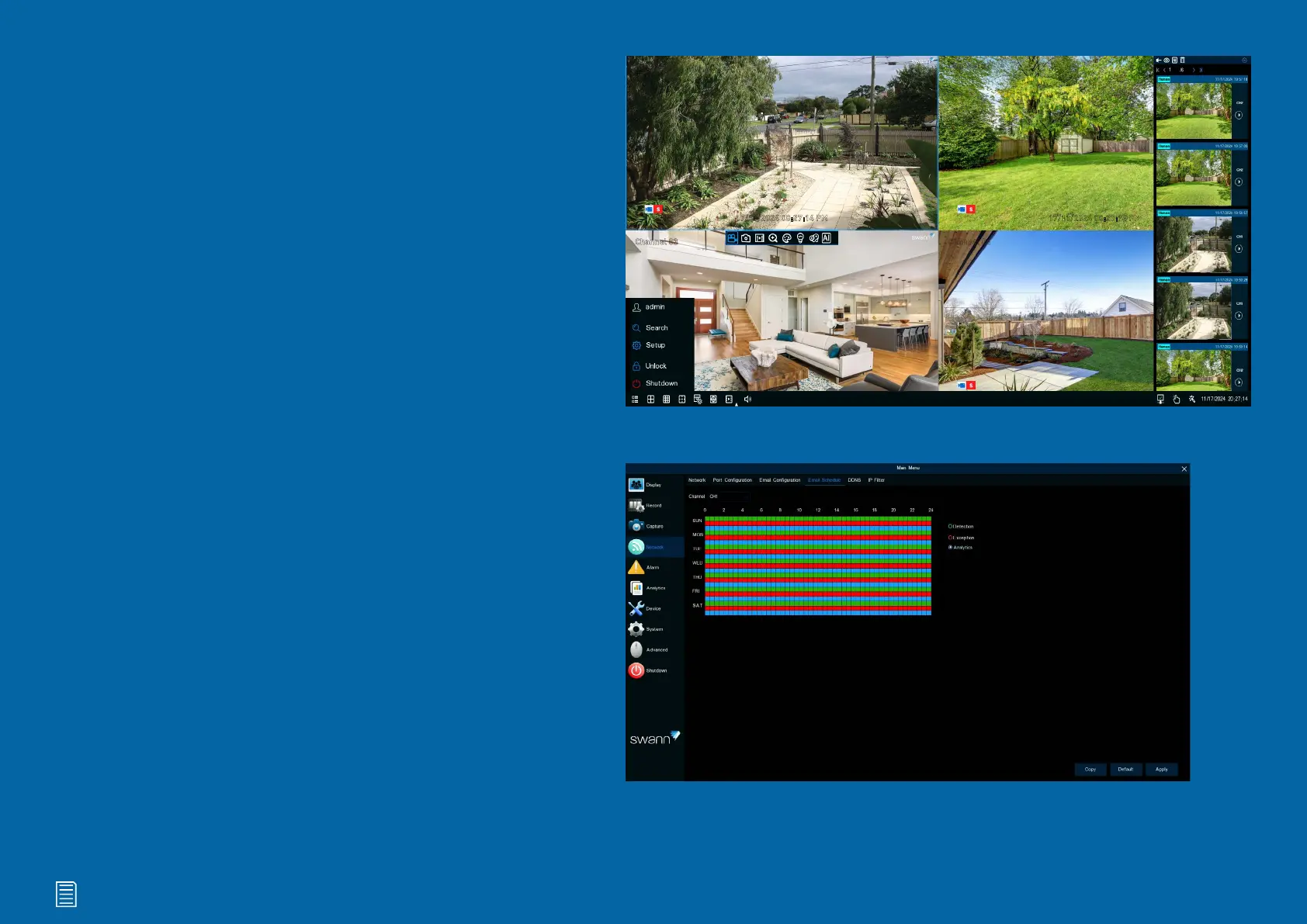Open the IP Filter tab

[x=876, y=480]
